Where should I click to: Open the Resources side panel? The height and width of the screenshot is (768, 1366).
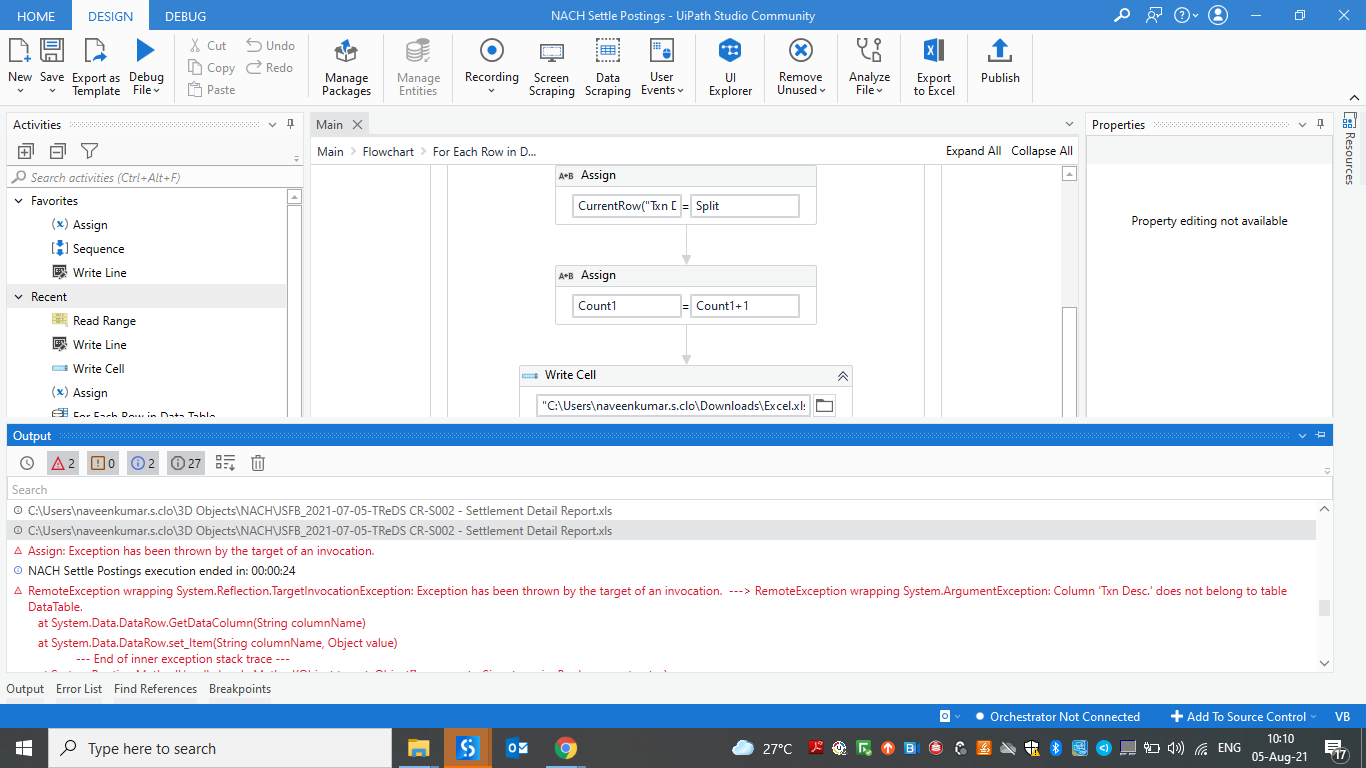pyautogui.click(x=1349, y=149)
